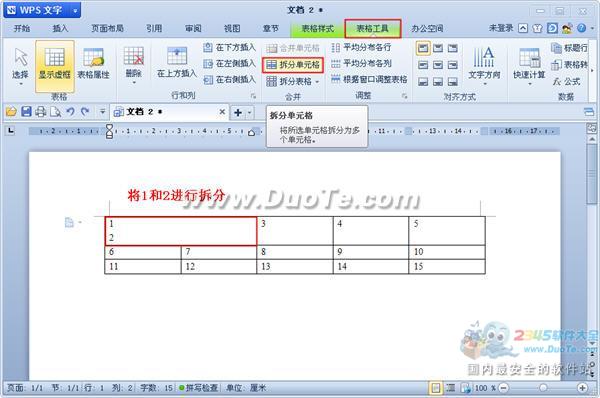Click 在上方插入 insert above icon

point(177,57)
